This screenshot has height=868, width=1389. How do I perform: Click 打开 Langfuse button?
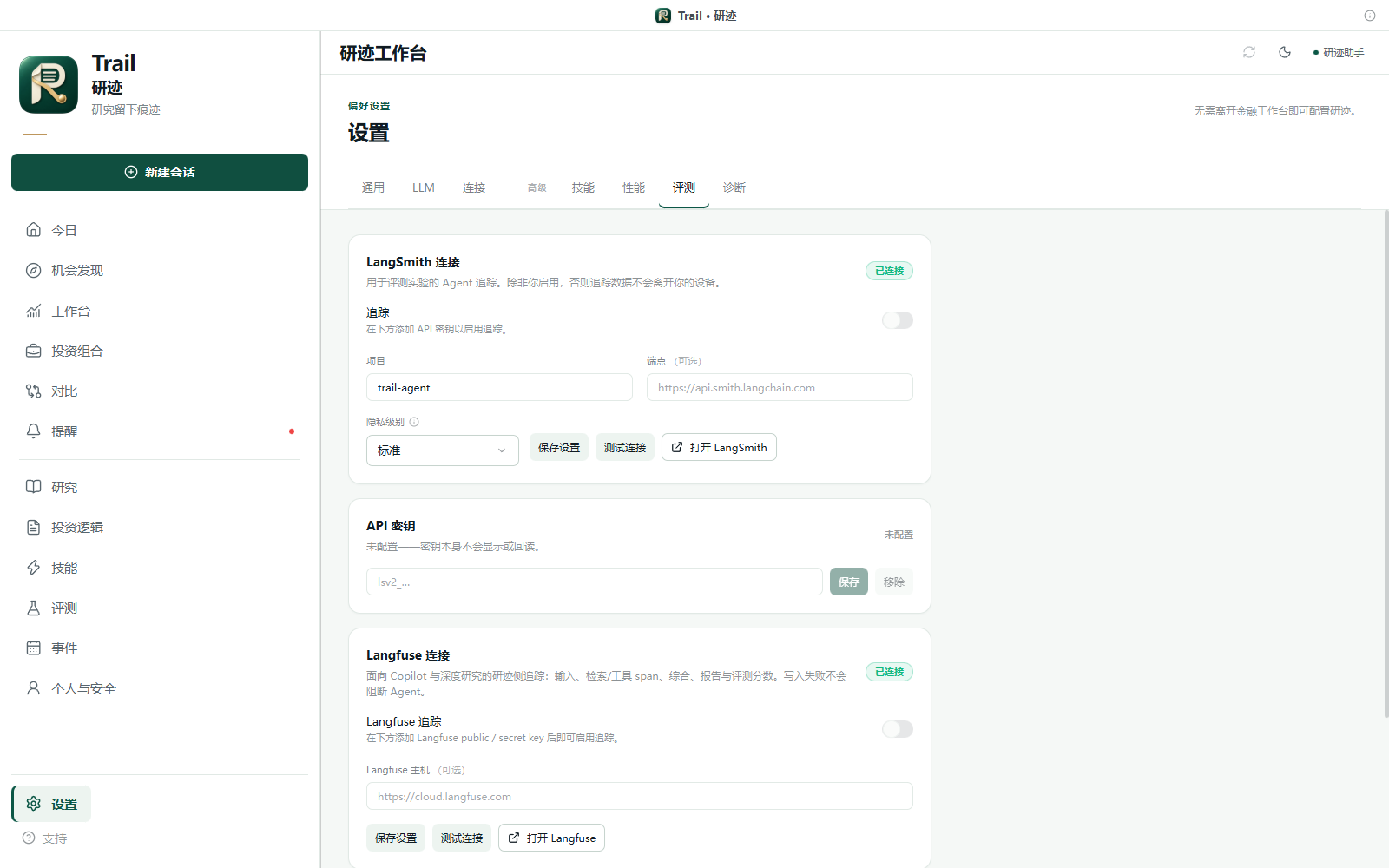(x=551, y=838)
